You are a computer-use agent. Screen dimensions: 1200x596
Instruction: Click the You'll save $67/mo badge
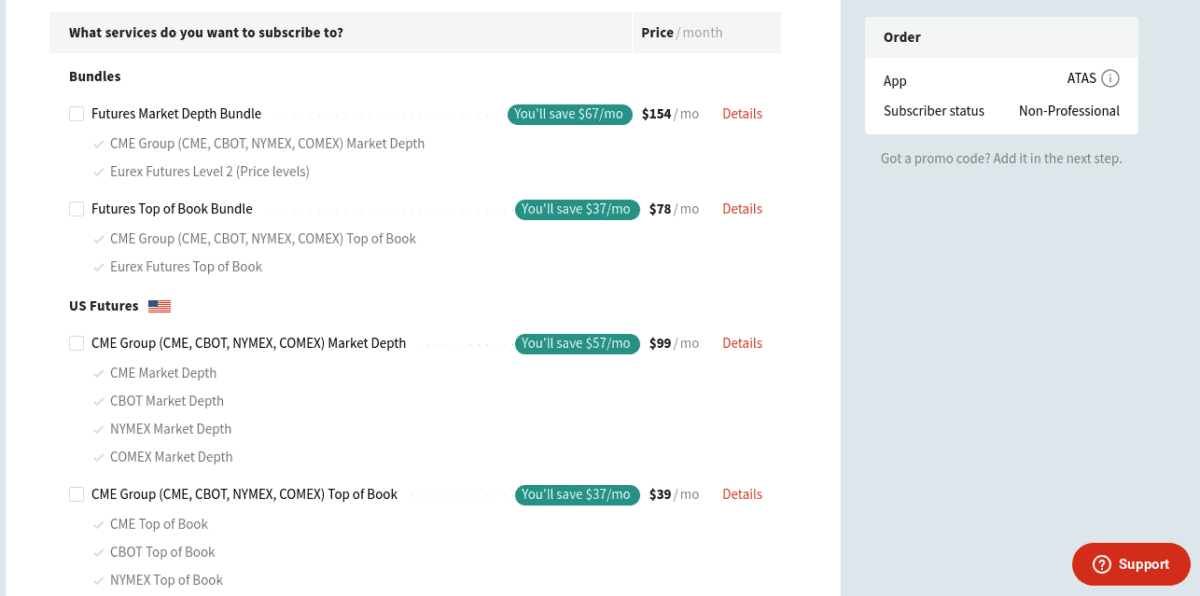[569, 113]
